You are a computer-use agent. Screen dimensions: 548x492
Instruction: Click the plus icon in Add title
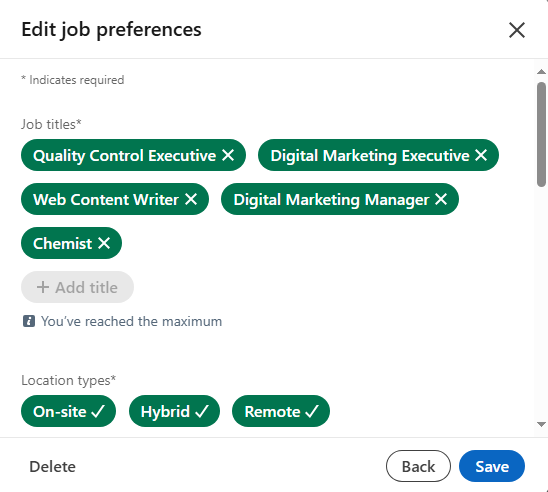tap(43, 287)
